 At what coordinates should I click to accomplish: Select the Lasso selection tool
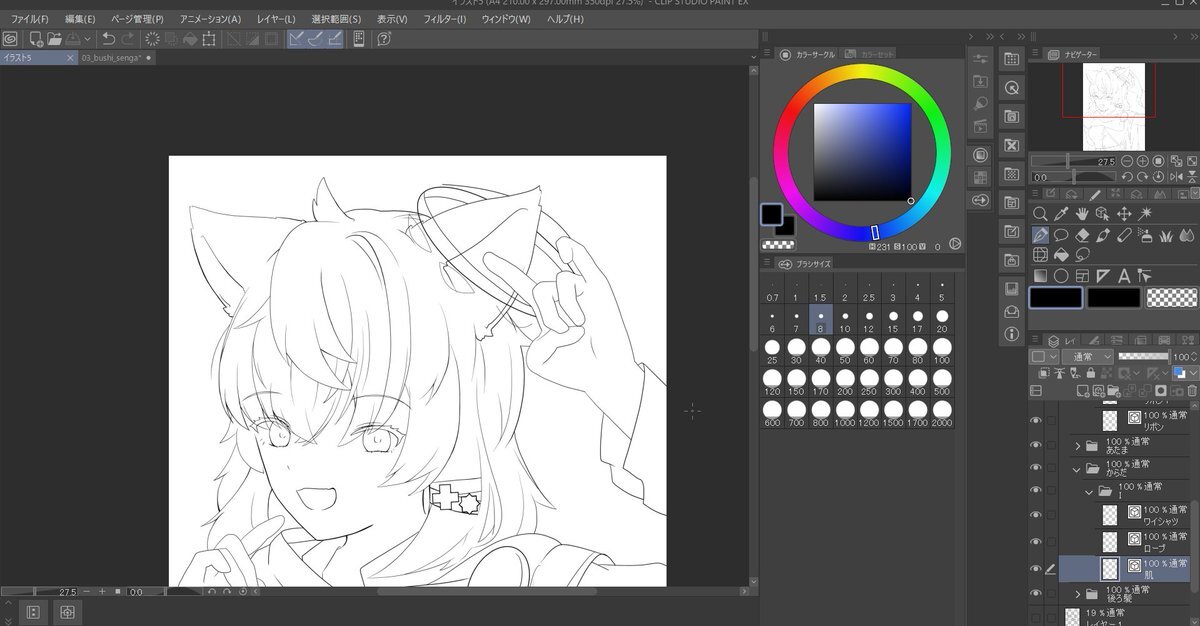[1061, 235]
